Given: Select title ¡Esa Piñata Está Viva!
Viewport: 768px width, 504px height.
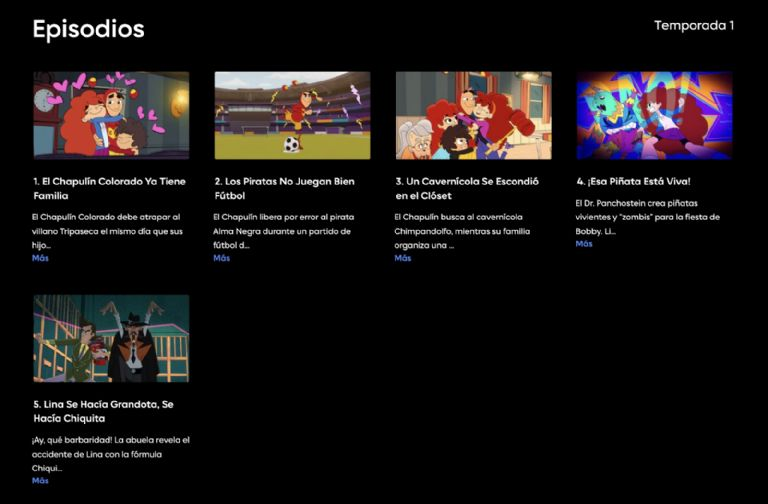Looking at the screenshot, I should click(633, 182).
